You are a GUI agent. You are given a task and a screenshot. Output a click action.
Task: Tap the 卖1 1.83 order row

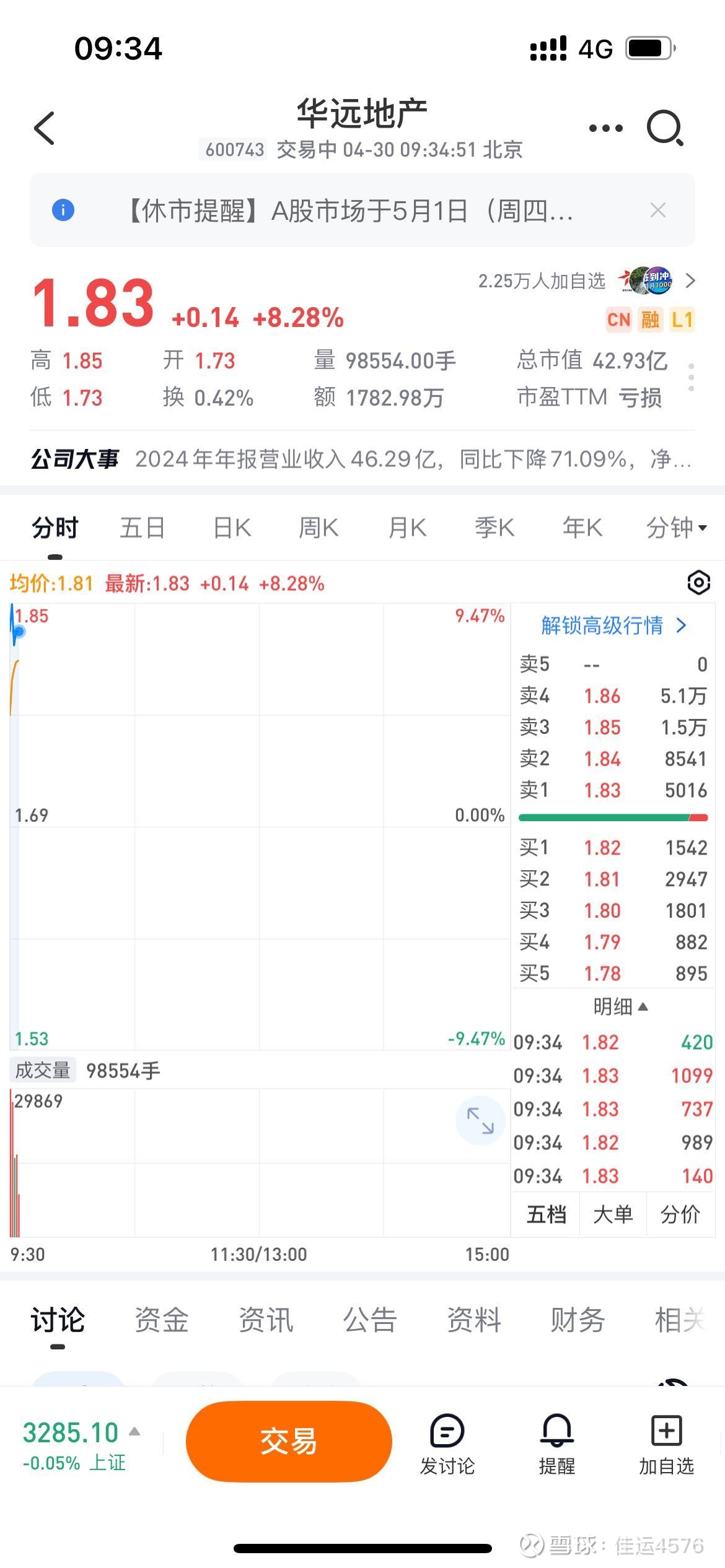click(613, 790)
